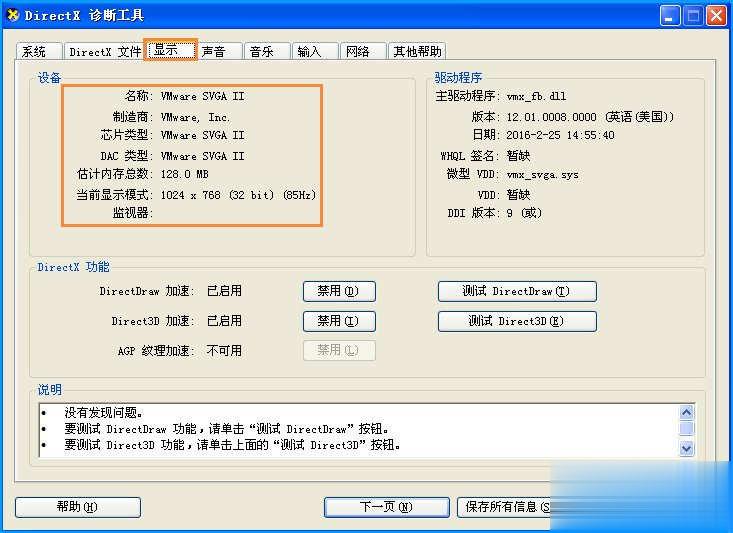Click Direct3D 加速 status "已启用"
This screenshot has width=733, height=533.
point(224,321)
